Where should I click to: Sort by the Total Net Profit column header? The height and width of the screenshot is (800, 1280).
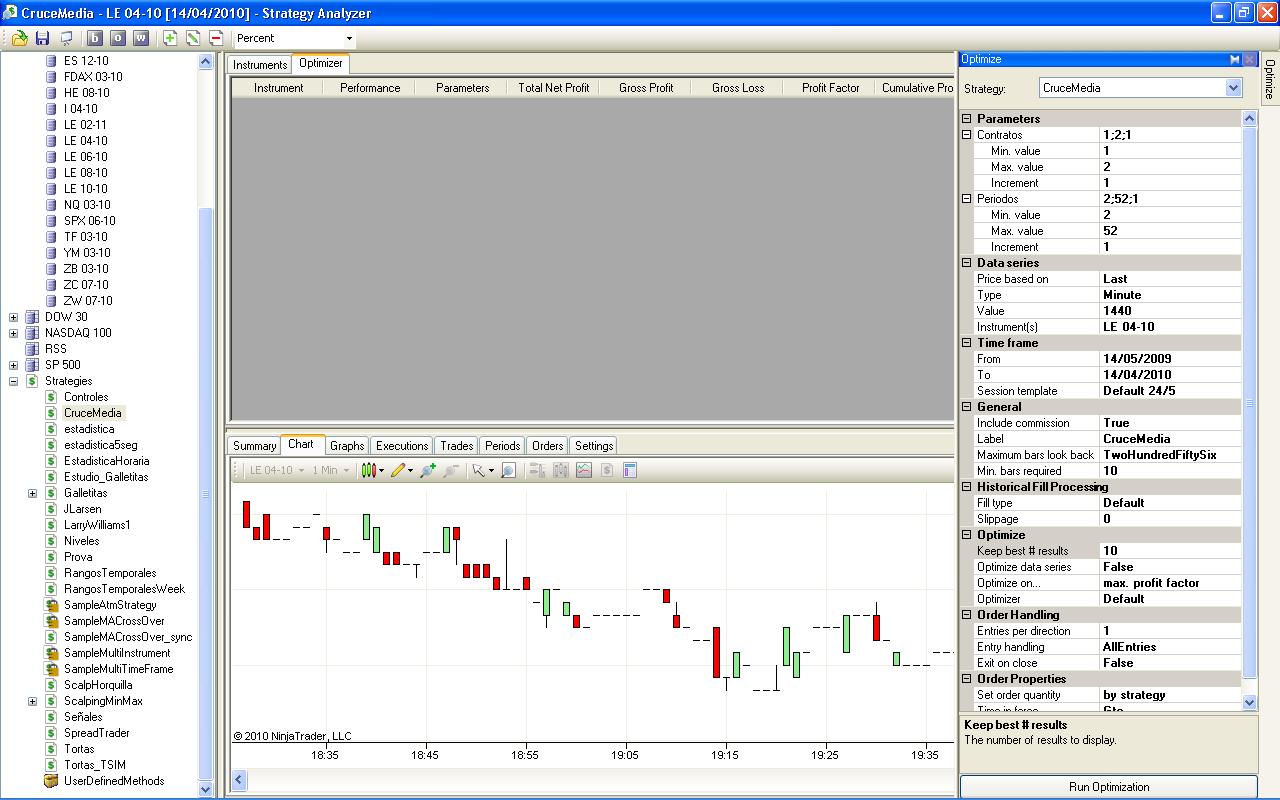(554, 88)
